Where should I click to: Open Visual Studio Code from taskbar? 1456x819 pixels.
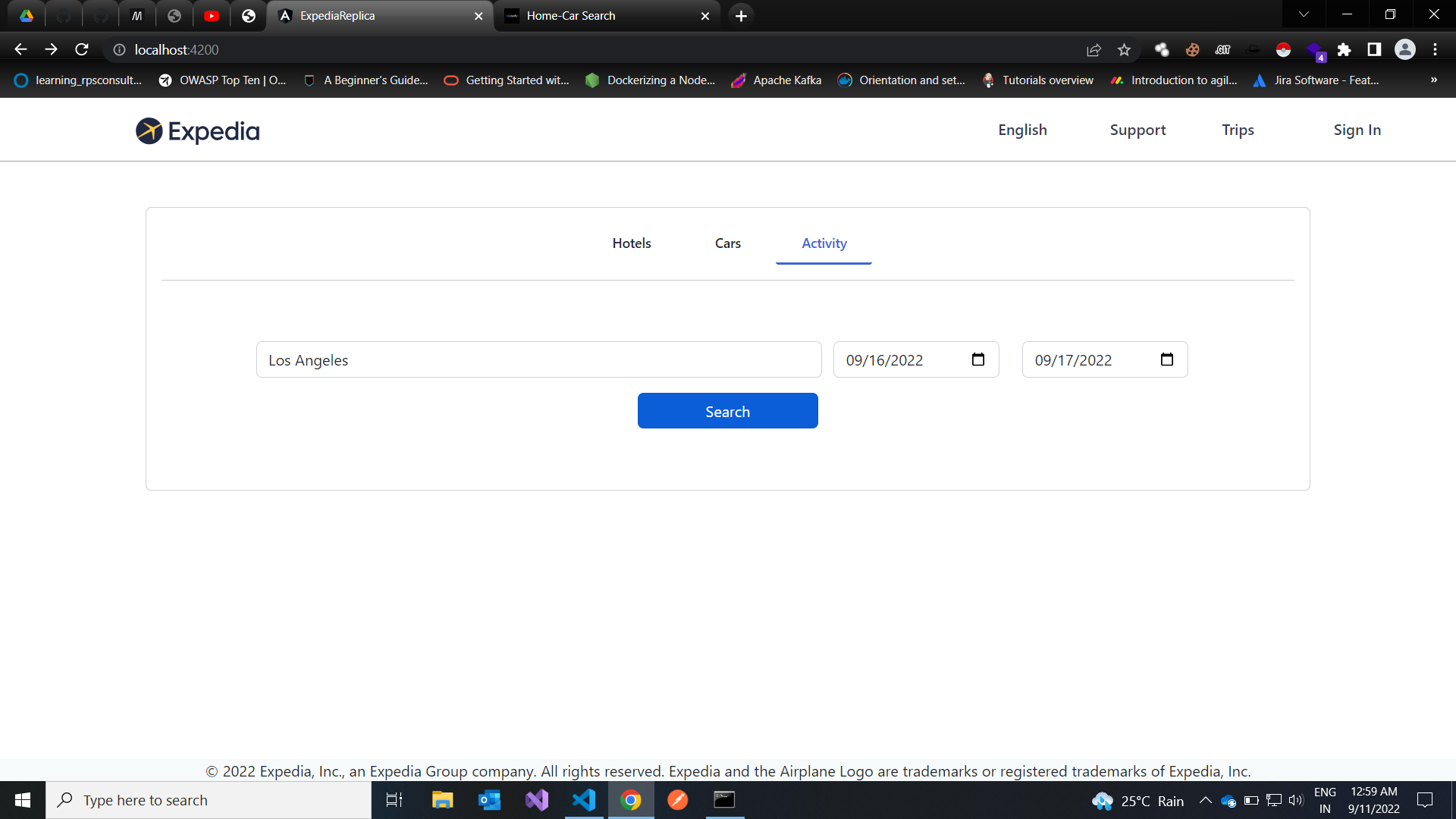pos(584,800)
